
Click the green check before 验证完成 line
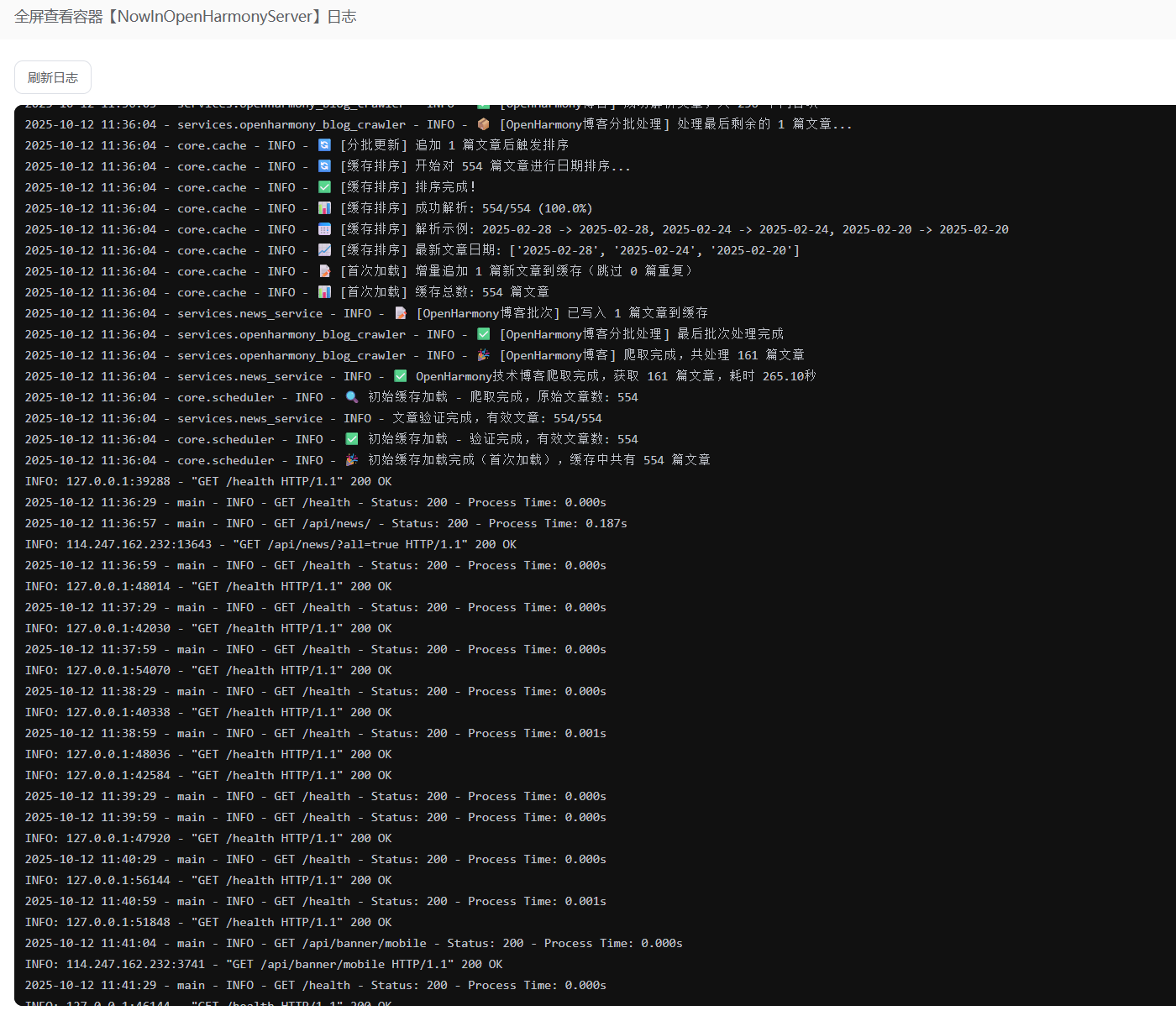pyautogui.click(x=352, y=439)
